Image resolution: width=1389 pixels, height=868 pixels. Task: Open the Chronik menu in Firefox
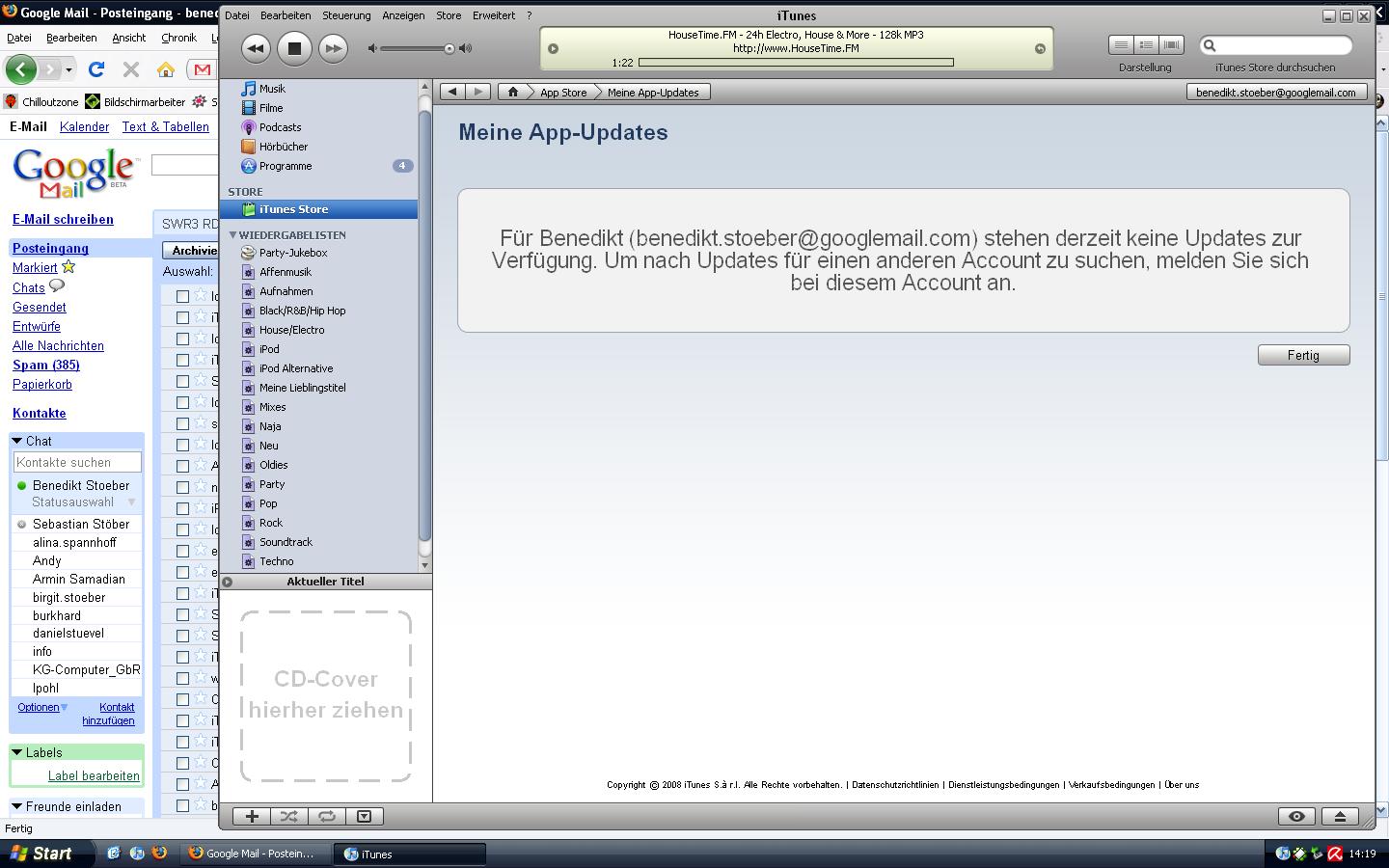click(x=178, y=38)
